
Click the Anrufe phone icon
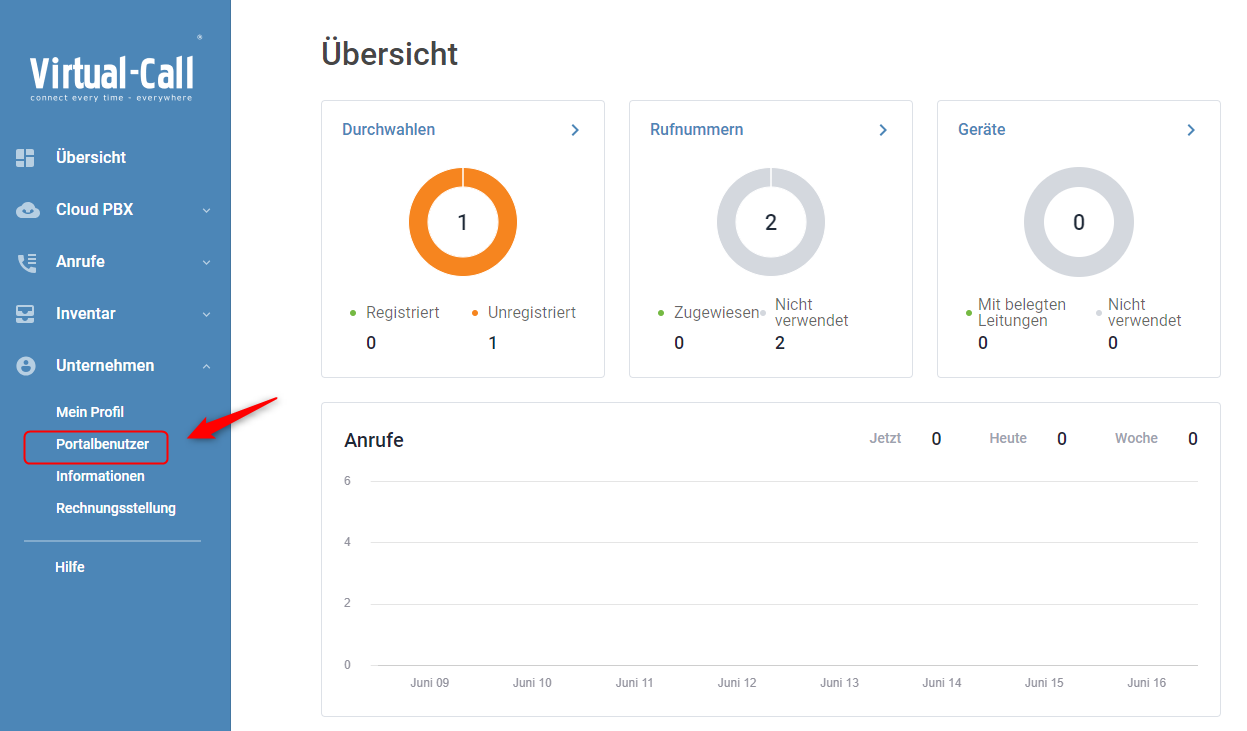(27, 262)
